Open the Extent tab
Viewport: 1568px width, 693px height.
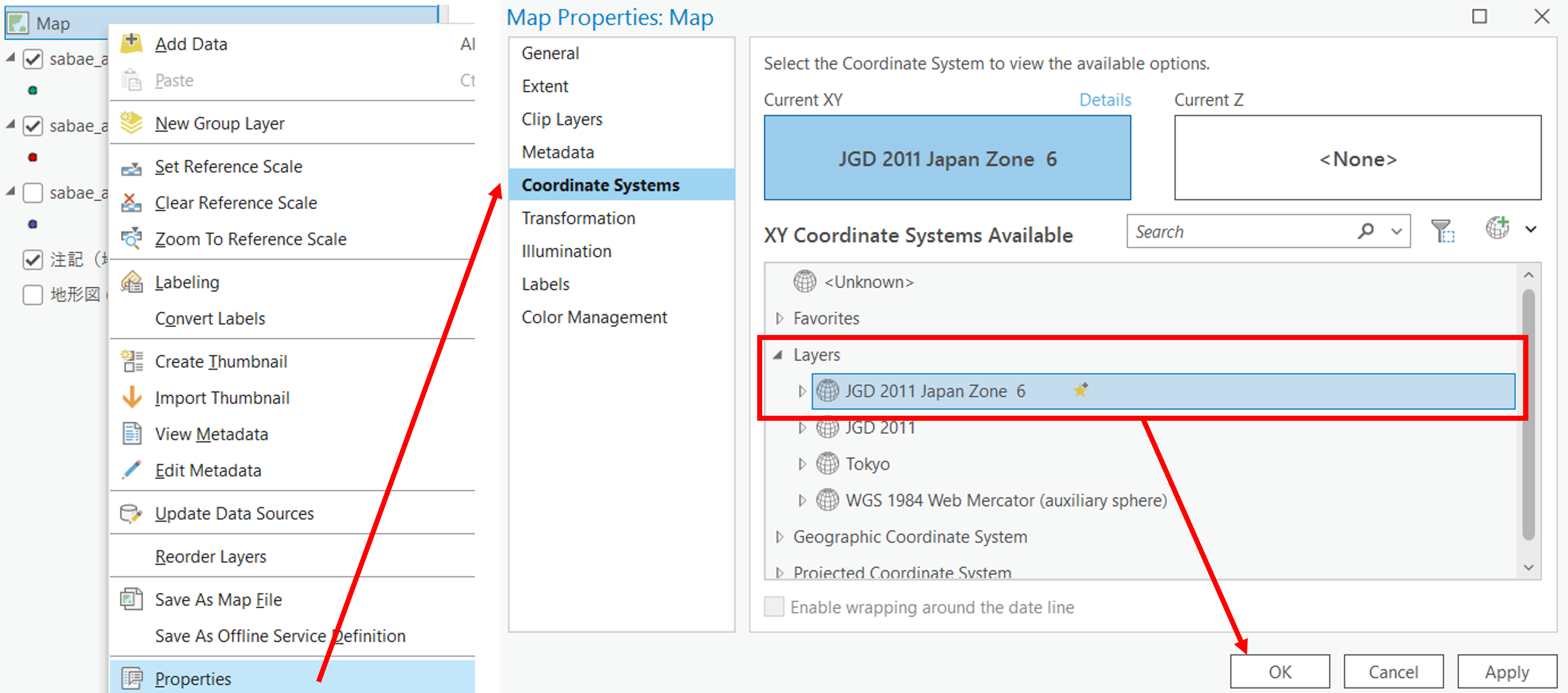click(x=622, y=86)
